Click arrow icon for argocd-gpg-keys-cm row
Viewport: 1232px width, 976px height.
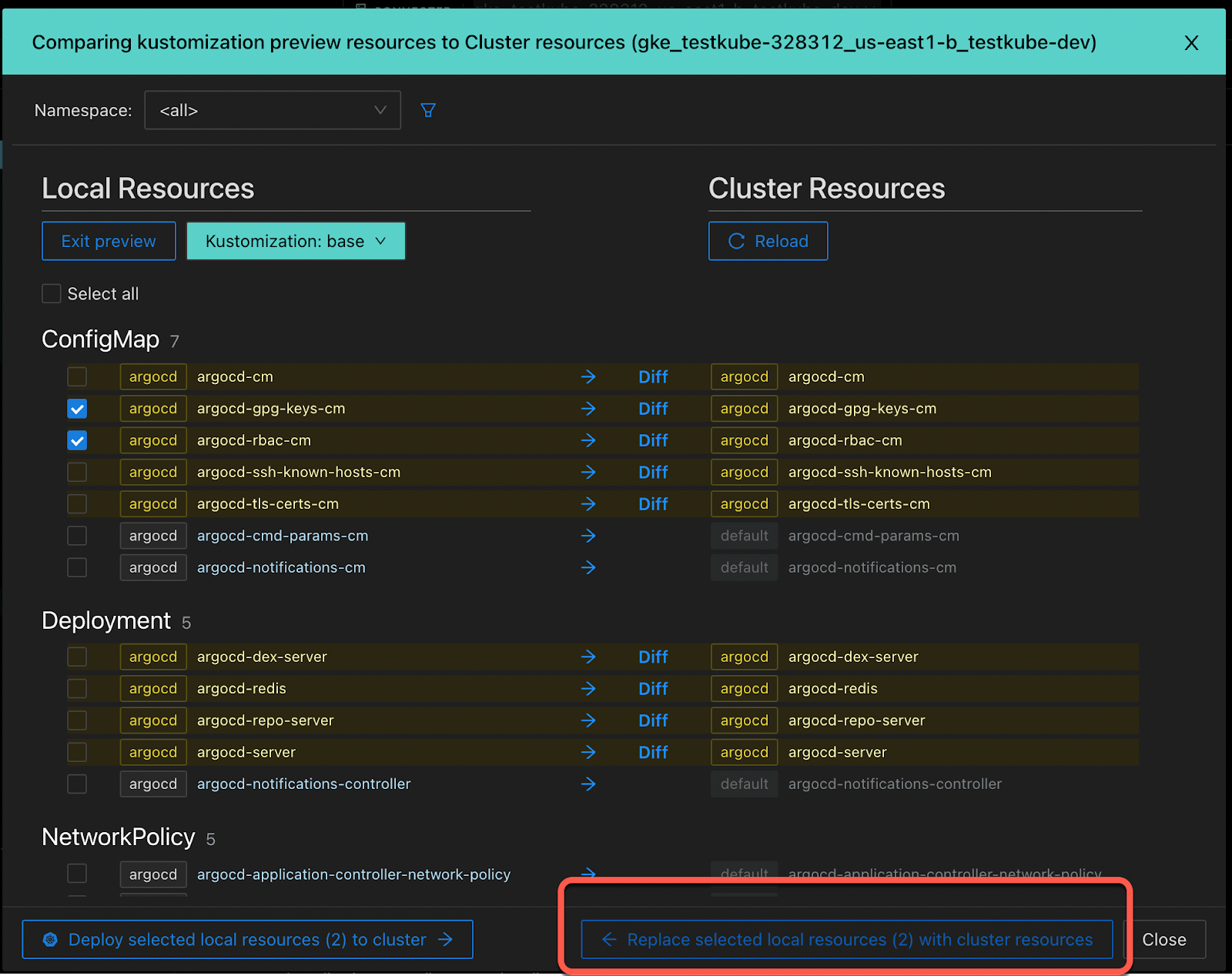(x=588, y=409)
